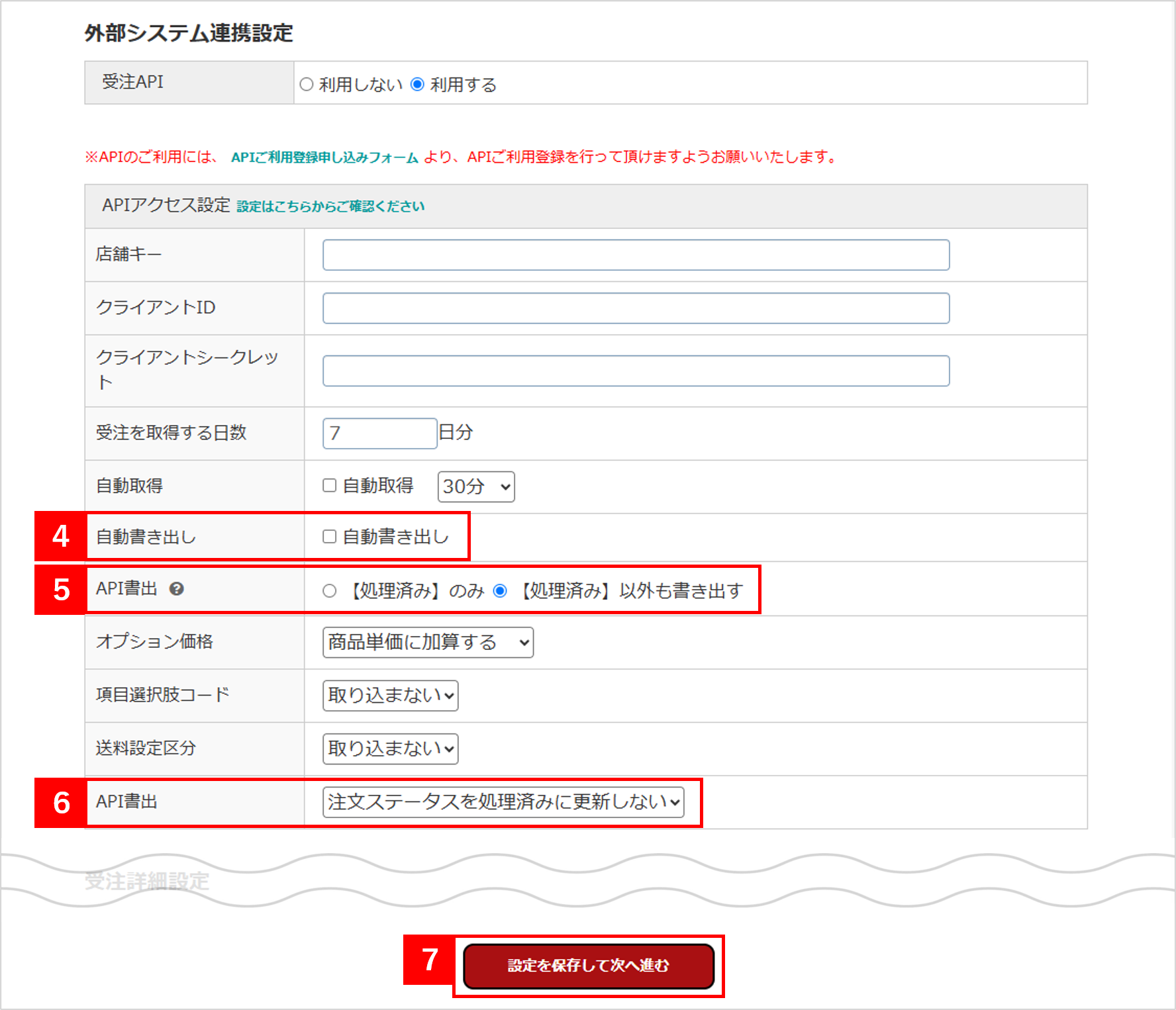Click the API書出 help question mark icon
Screen dimensions: 1176x1010
click(176, 588)
